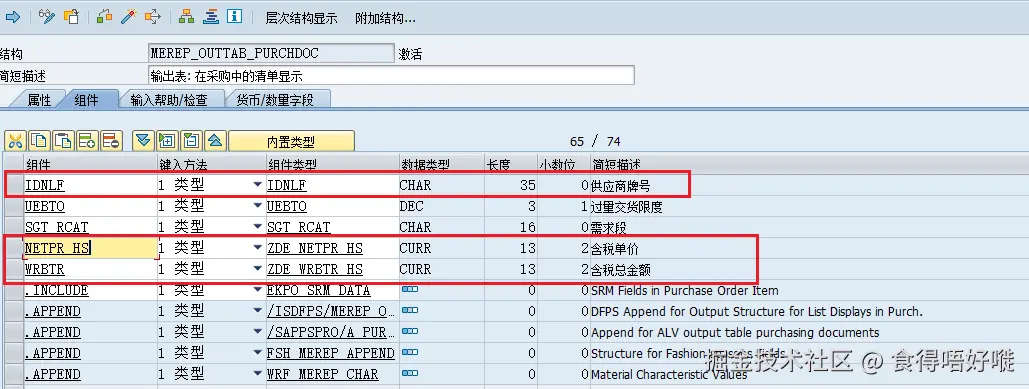Open component type link WRF_MEREP_CHAR

pyautogui.click(x=322, y=375)
